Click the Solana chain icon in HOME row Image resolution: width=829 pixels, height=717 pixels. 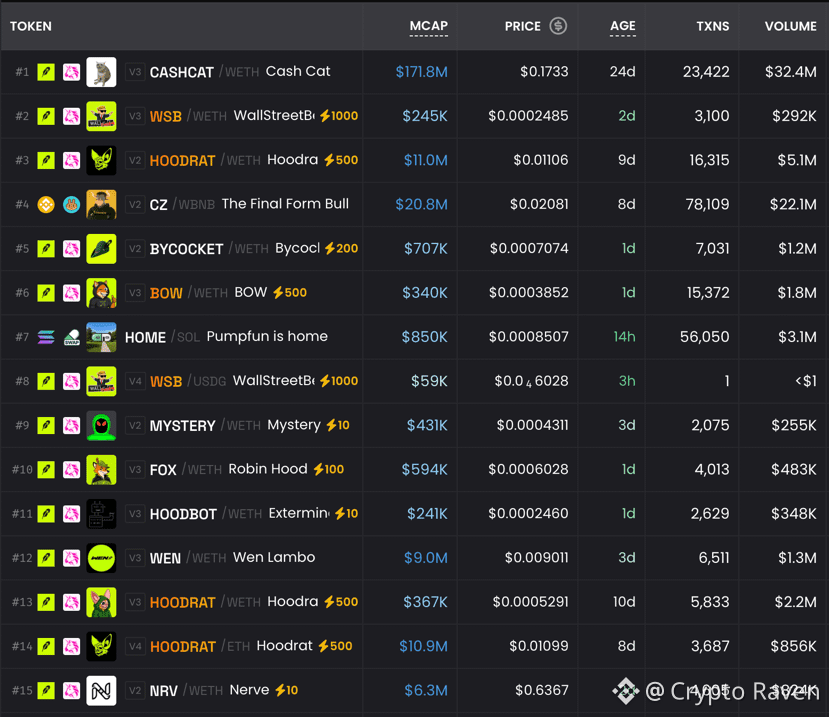point(46,337)
